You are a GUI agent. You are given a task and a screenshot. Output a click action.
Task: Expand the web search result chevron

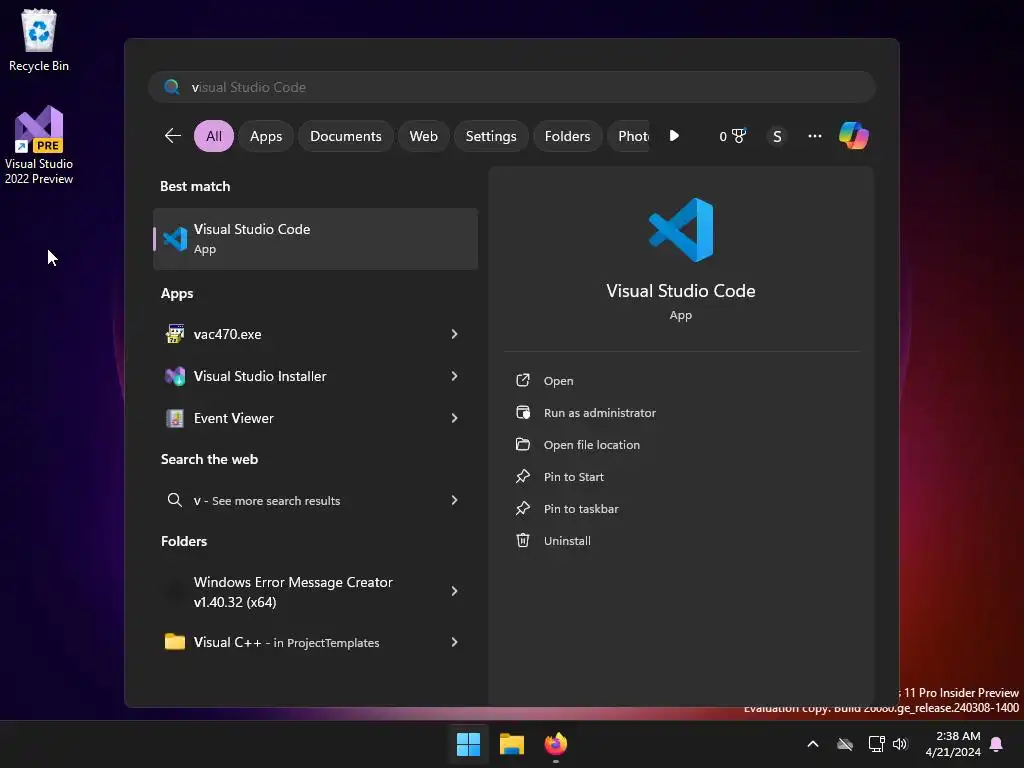tap(455, 500)
